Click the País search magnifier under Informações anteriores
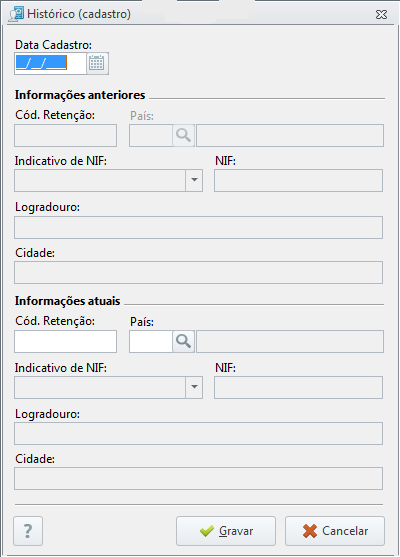400x557 pixels. 184,135
